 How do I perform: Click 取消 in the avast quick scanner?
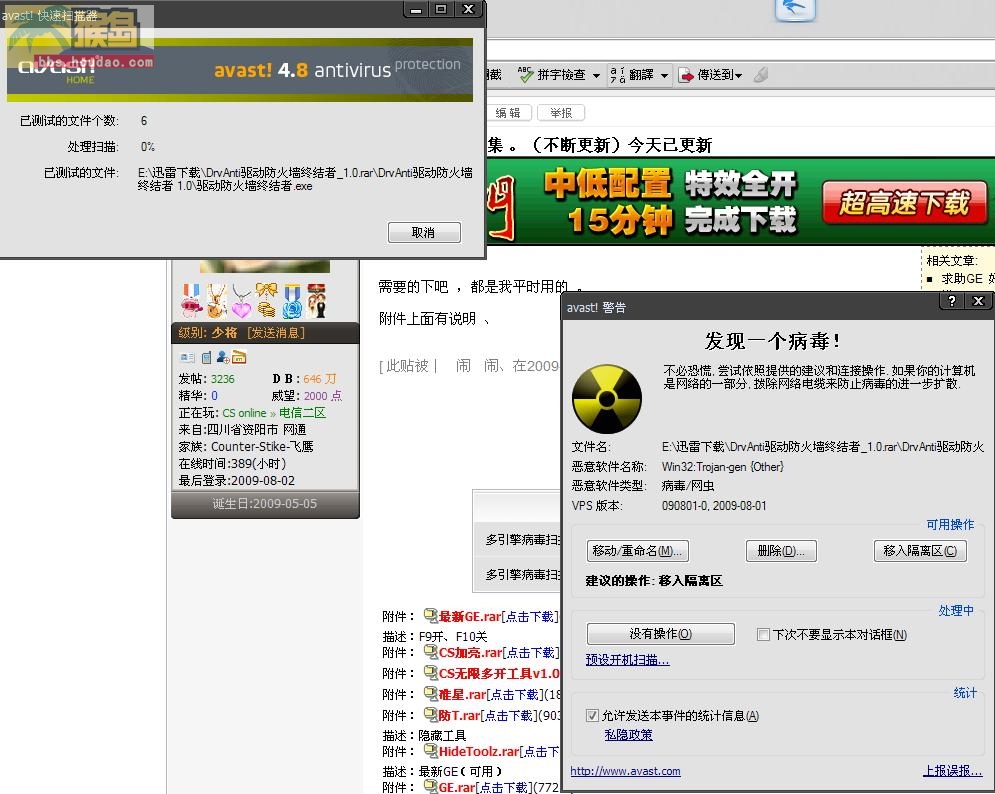click(x=424, y=232)
